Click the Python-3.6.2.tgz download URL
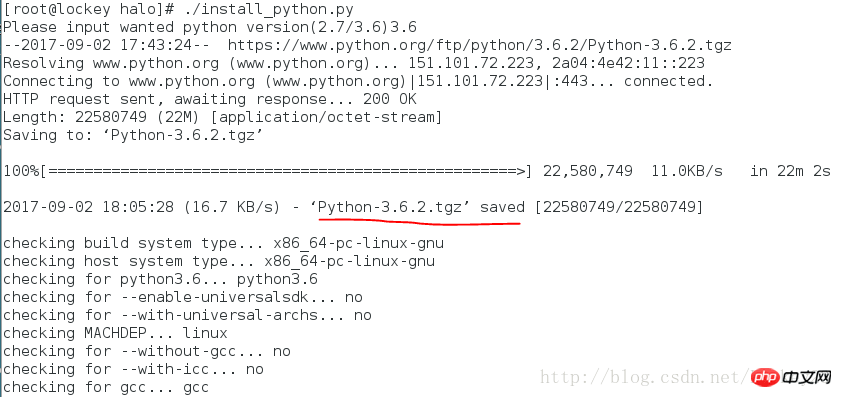 pos(480,45)
